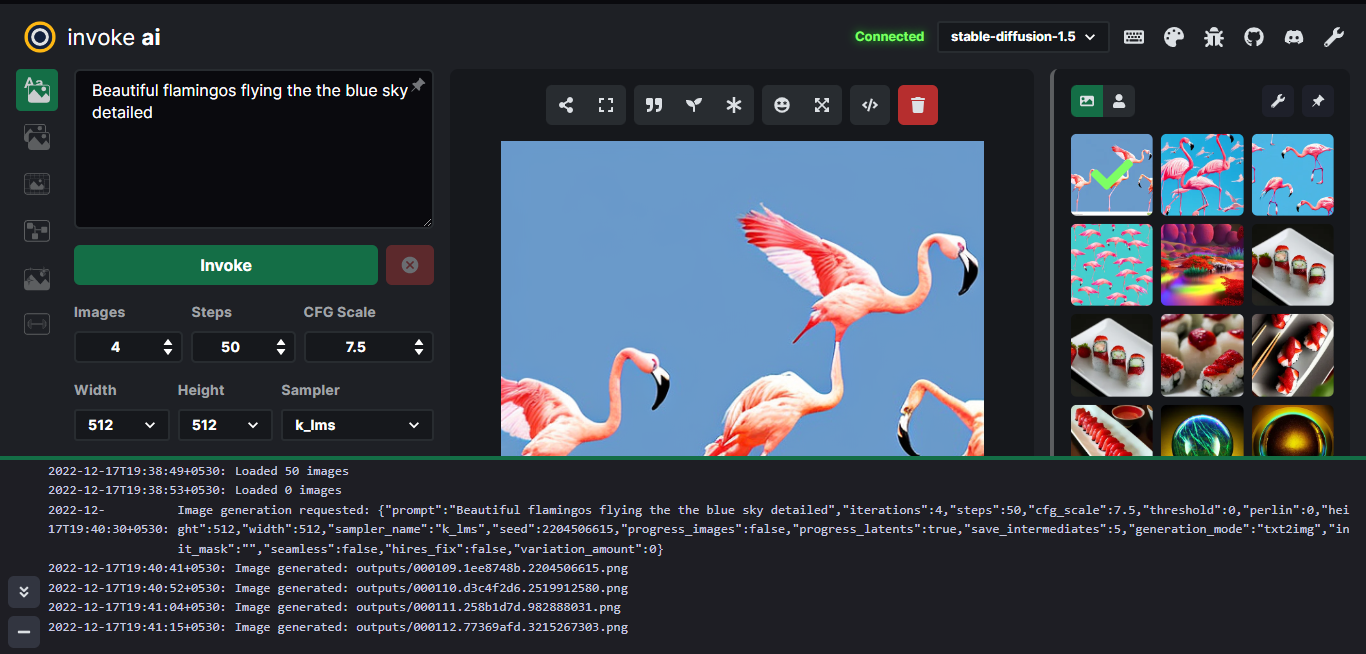Open the GitHub icon link
This screenshot has width=1366, height=654.
point(1254,37)
